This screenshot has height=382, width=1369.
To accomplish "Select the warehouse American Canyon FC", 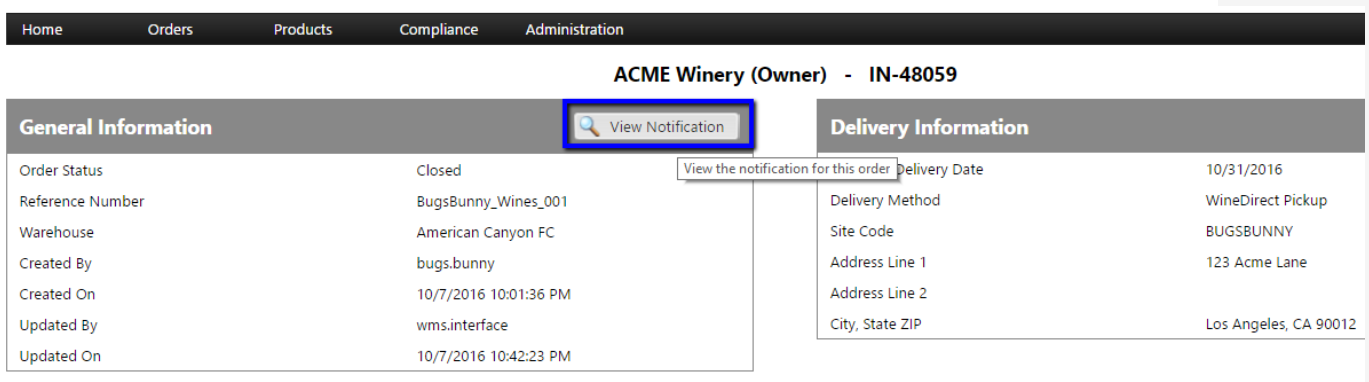I will click(485, 232).
